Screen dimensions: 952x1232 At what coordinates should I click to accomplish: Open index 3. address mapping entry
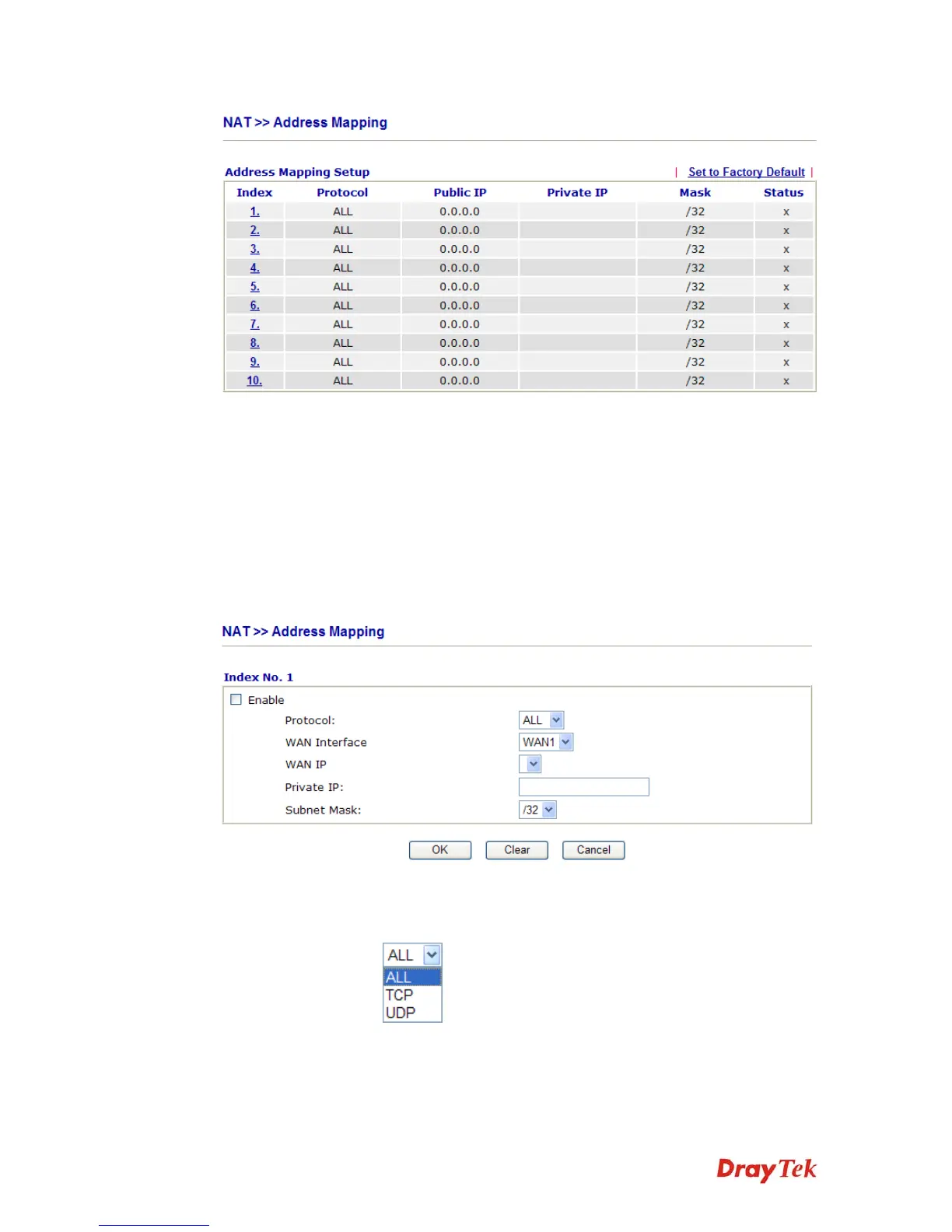click(254, 249)
